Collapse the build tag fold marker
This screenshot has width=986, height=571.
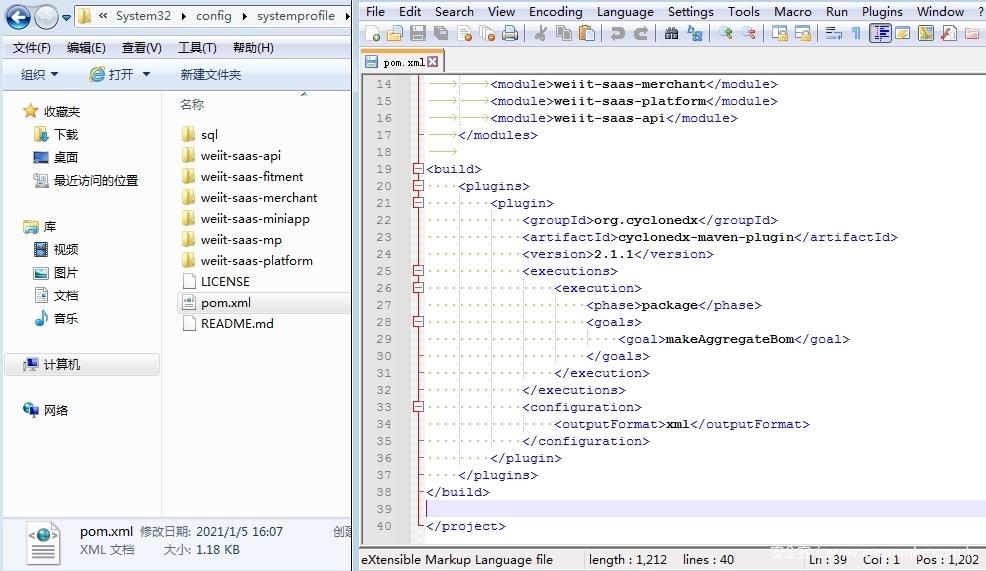pos(418,169)
